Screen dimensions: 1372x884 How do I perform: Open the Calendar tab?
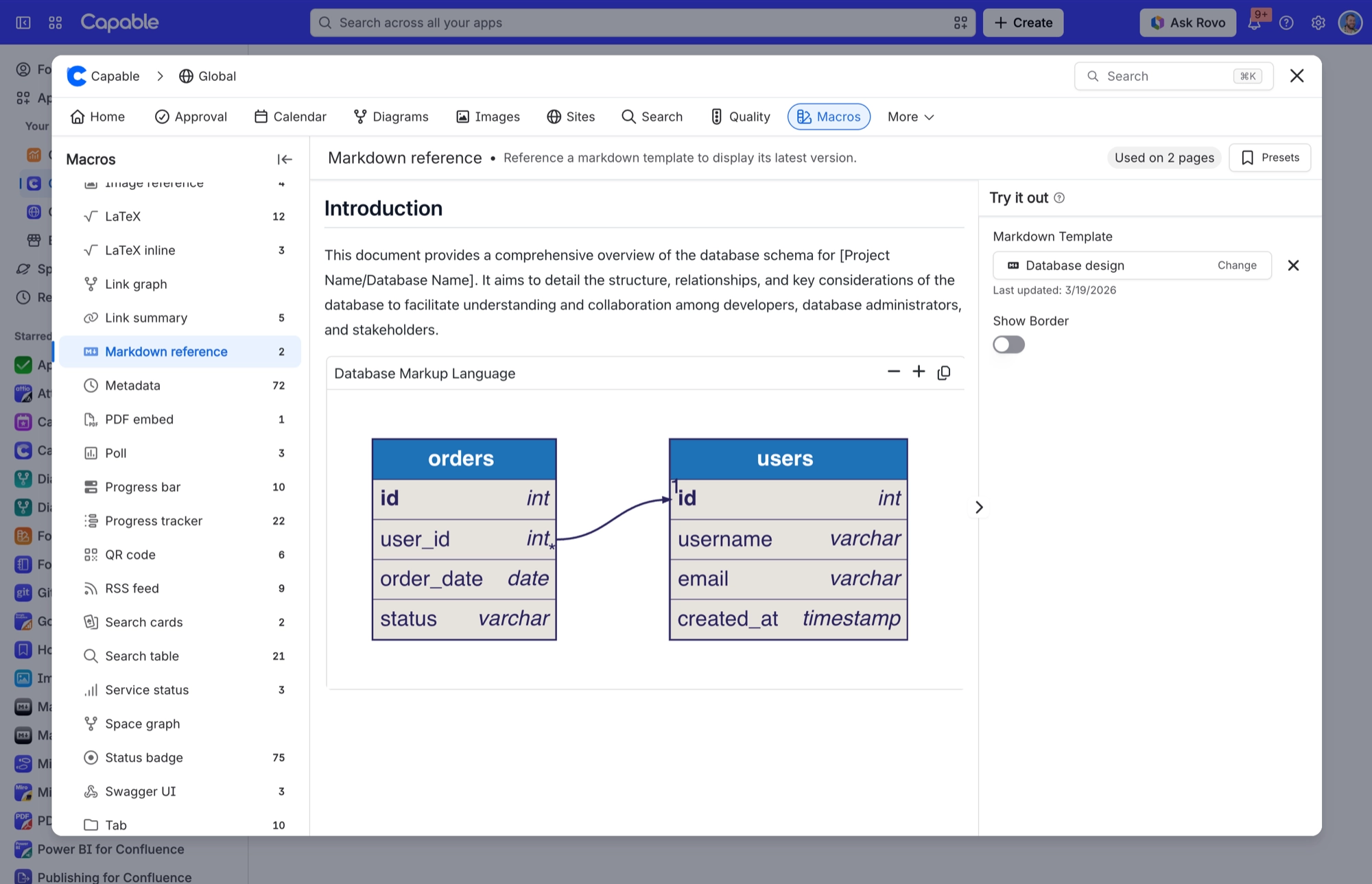(x=290, y=117)
